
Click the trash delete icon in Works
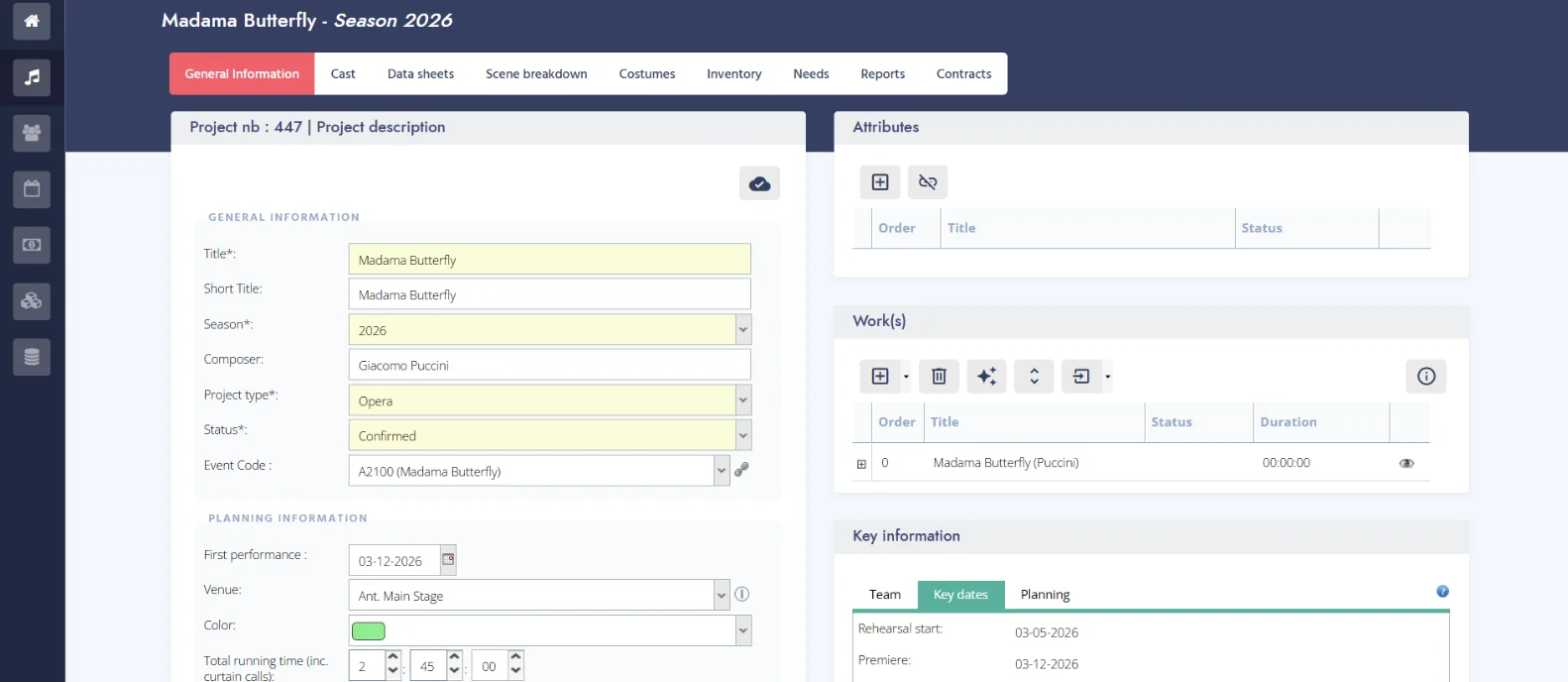pos(939,377)
